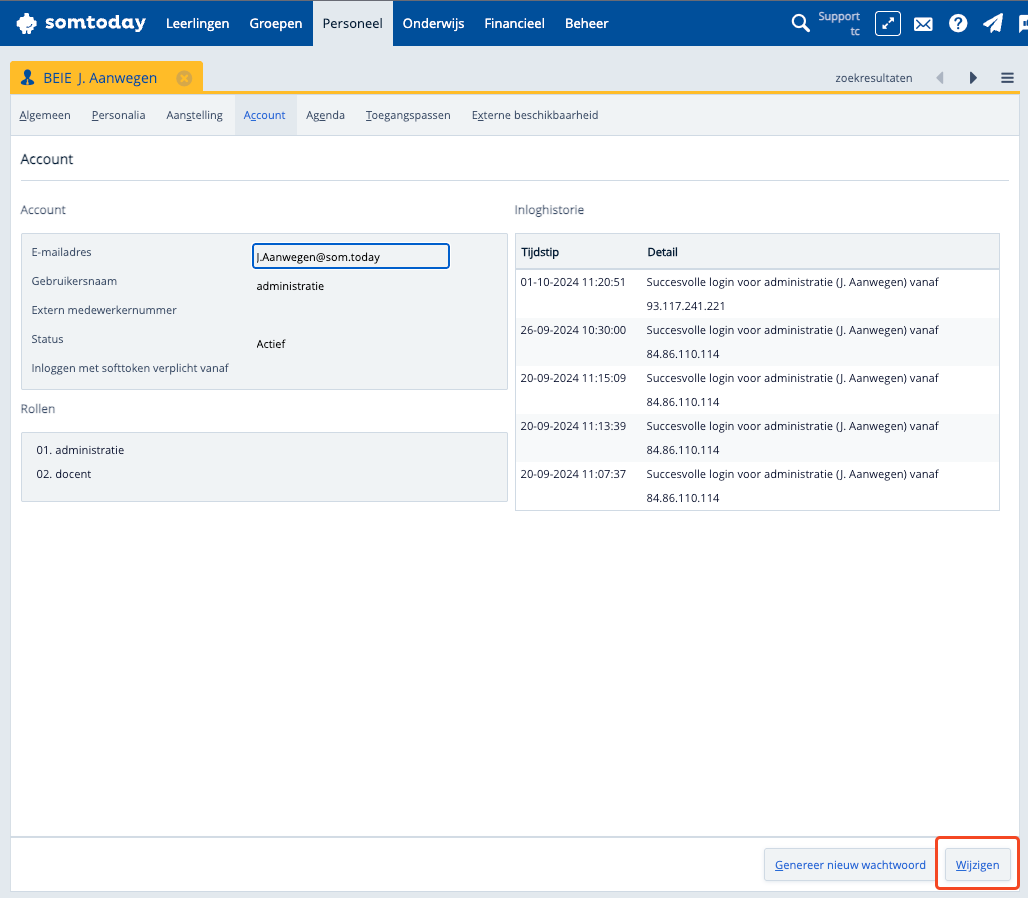Click the E-mailadres input field

(350, 257)
